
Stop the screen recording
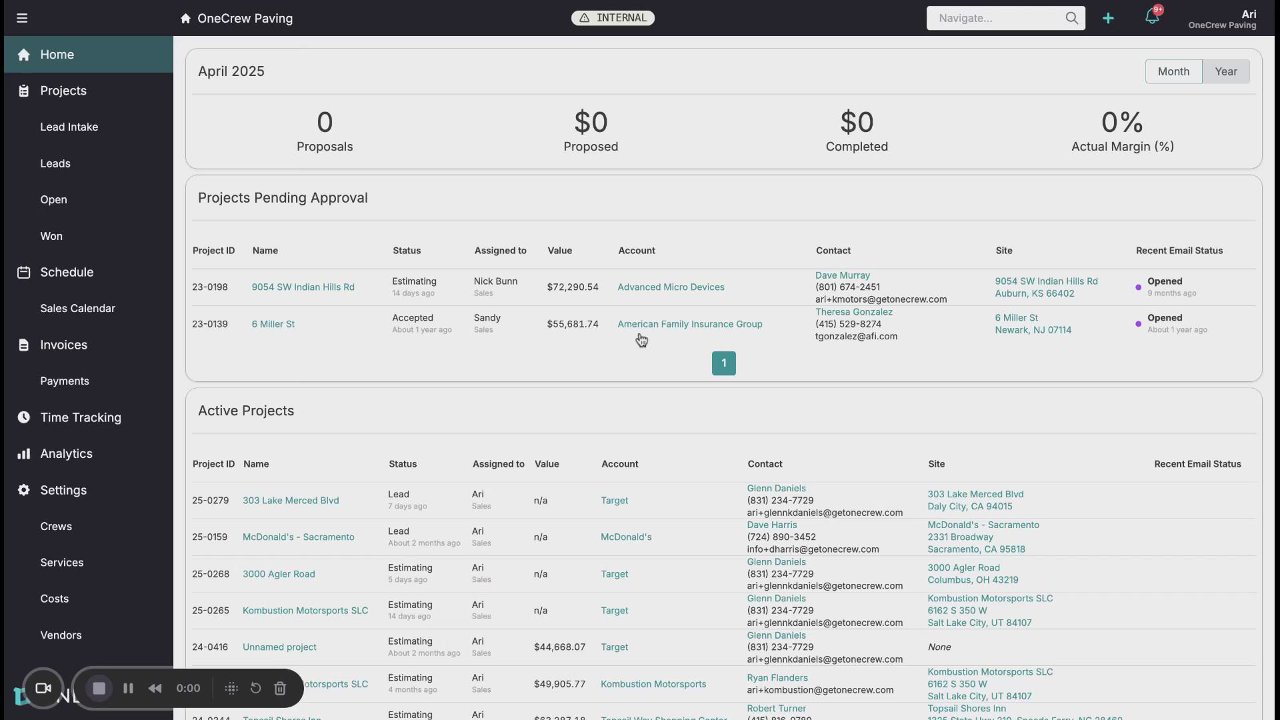click(x=99, y=688)
